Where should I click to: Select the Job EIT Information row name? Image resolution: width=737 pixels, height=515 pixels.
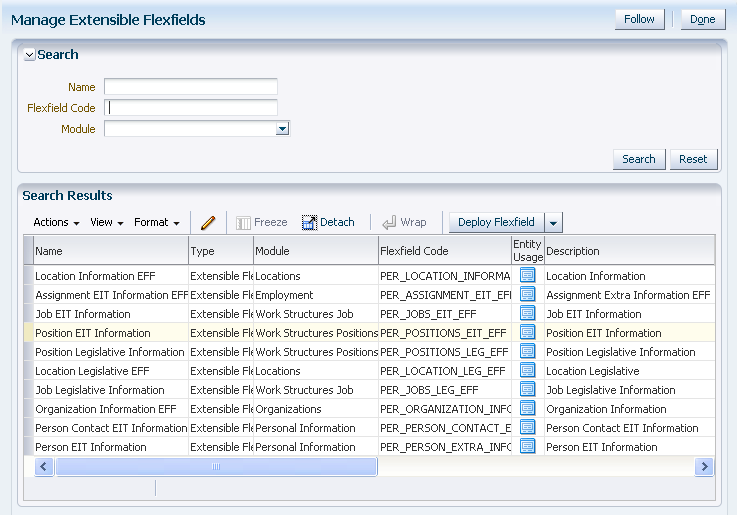pos(83,314)
